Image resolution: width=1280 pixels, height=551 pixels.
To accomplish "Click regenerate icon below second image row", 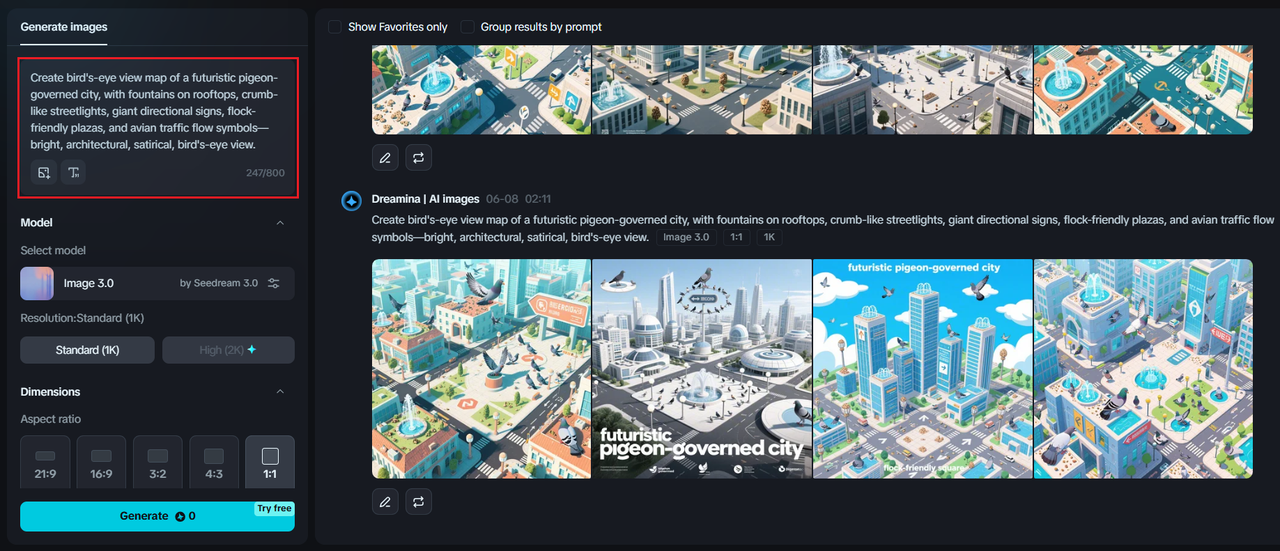I will [x=419, y=501].
